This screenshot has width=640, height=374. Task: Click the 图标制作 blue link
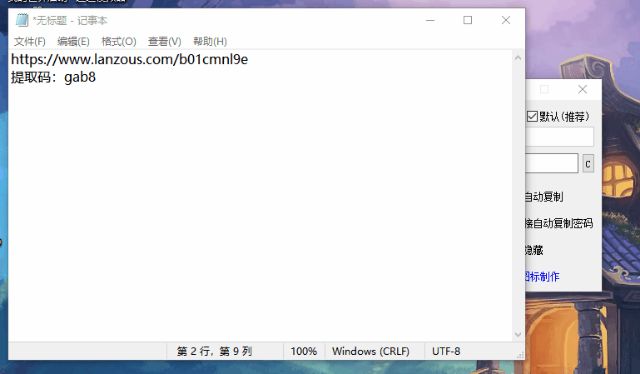point(542,276)
